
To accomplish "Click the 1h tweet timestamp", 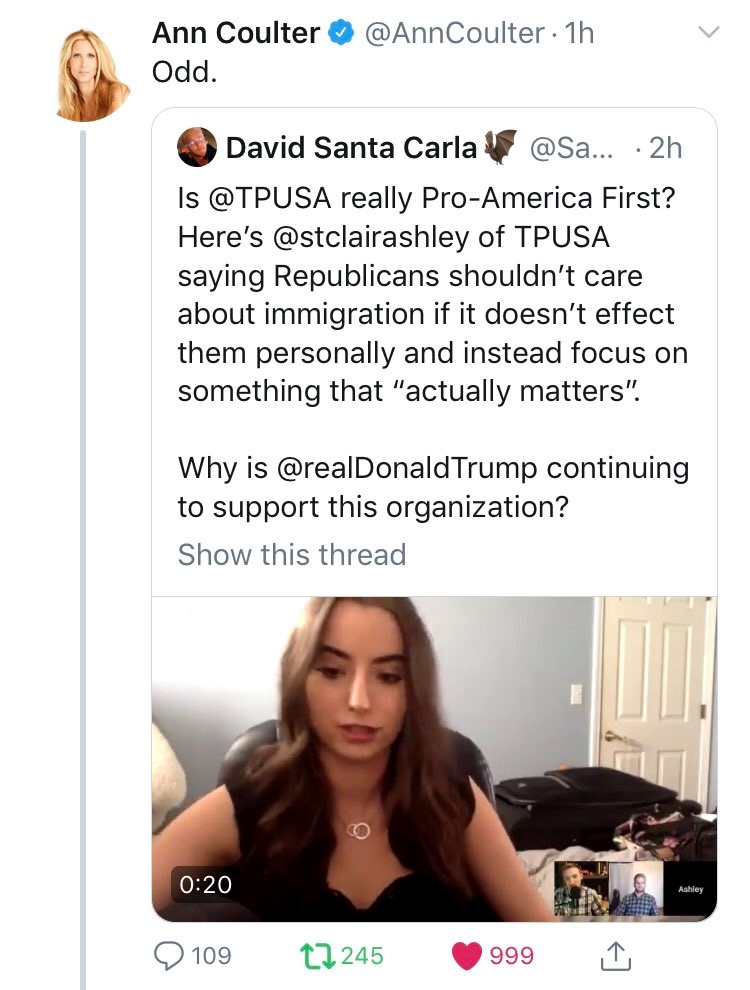I will [x=579, y=33].
